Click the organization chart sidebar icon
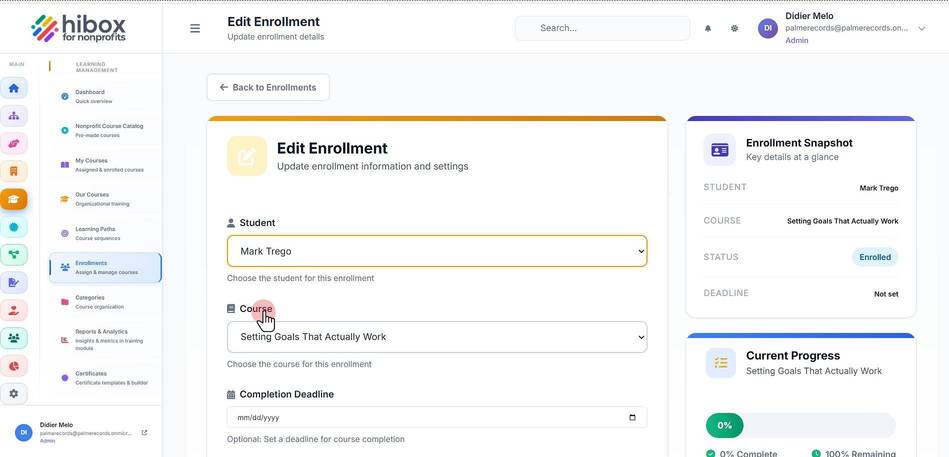949x457 pixels. (x=14, y=116)
